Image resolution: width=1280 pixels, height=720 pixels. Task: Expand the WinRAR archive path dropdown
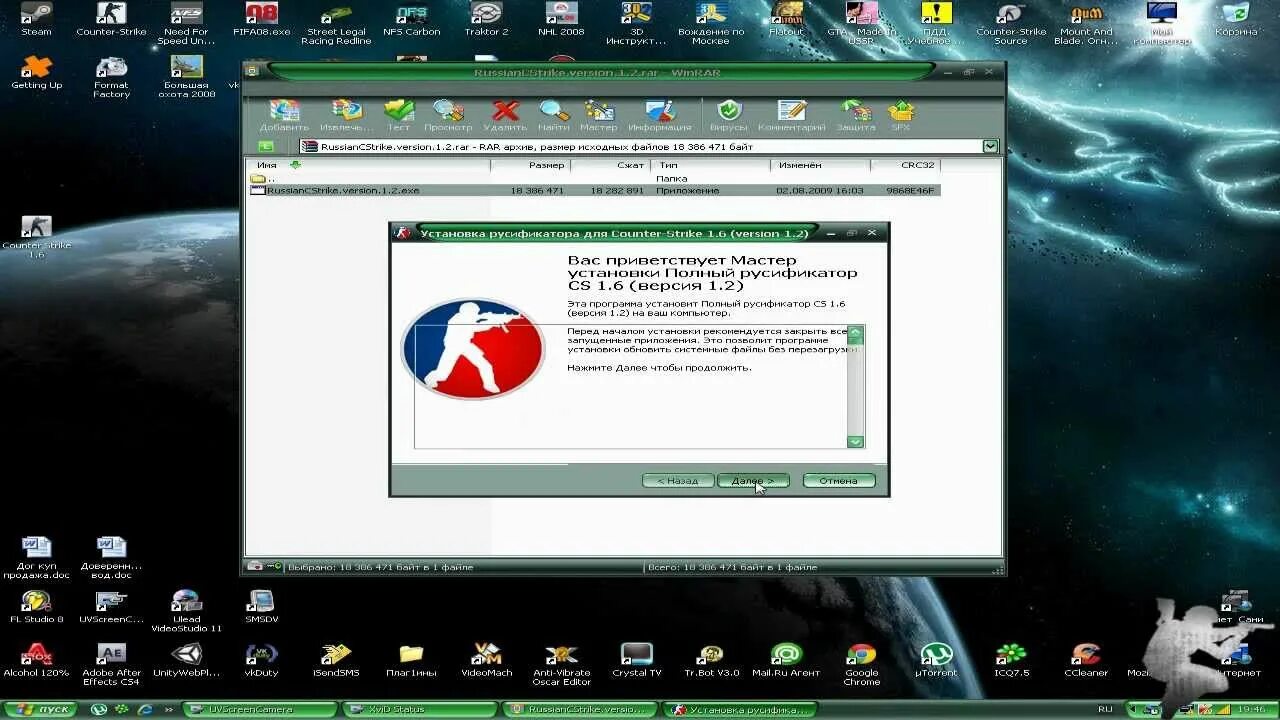point(990,147)
